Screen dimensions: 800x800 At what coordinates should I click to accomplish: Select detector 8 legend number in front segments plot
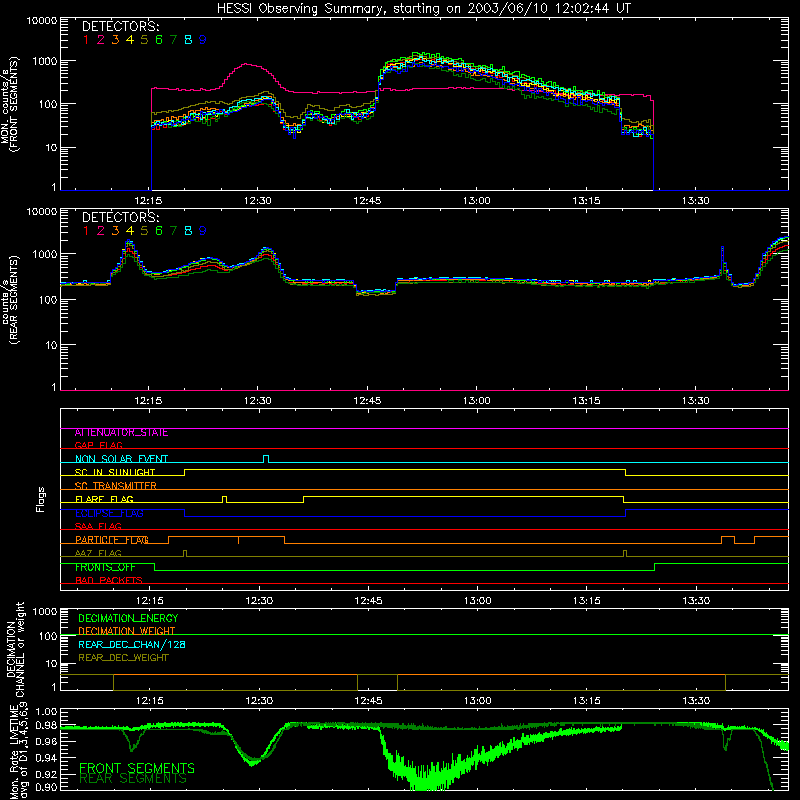[x=188, y=40]
